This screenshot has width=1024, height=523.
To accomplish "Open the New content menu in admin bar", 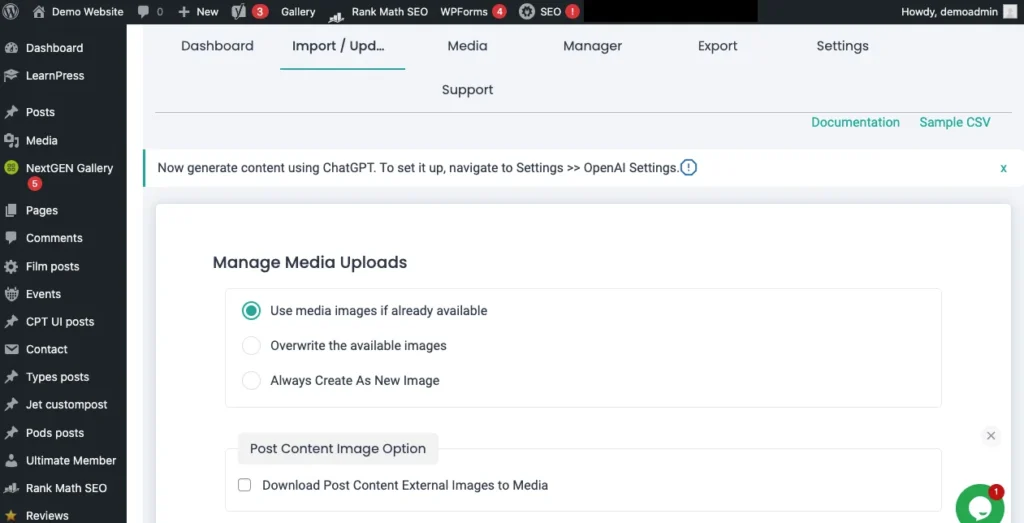I will coord(198,12).
